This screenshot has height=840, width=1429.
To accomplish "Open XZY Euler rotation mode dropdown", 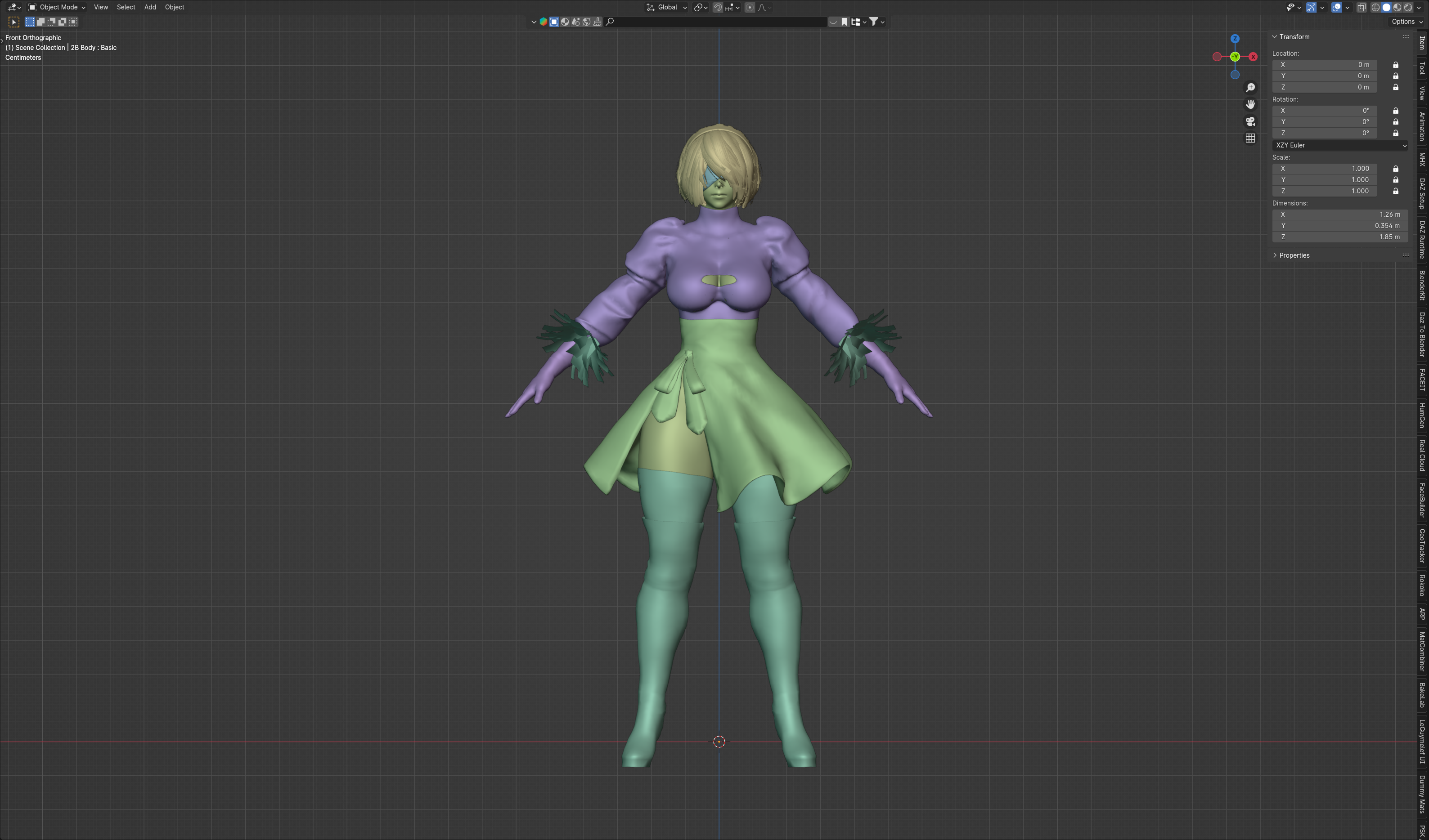I will point(1340,145).
